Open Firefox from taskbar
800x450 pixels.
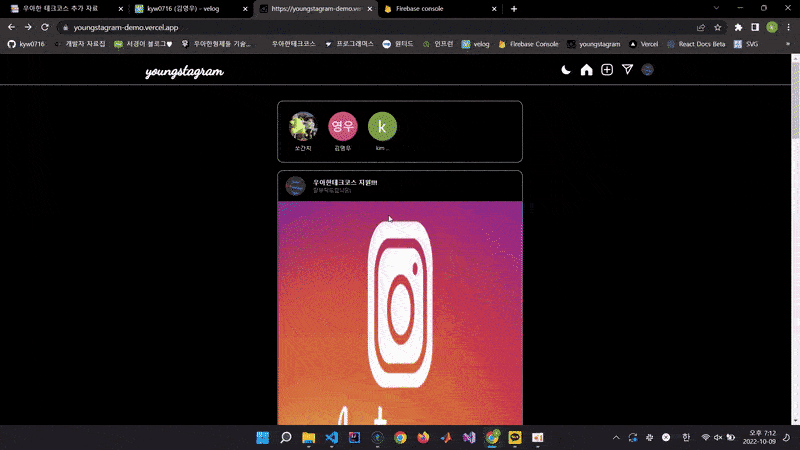423,437
